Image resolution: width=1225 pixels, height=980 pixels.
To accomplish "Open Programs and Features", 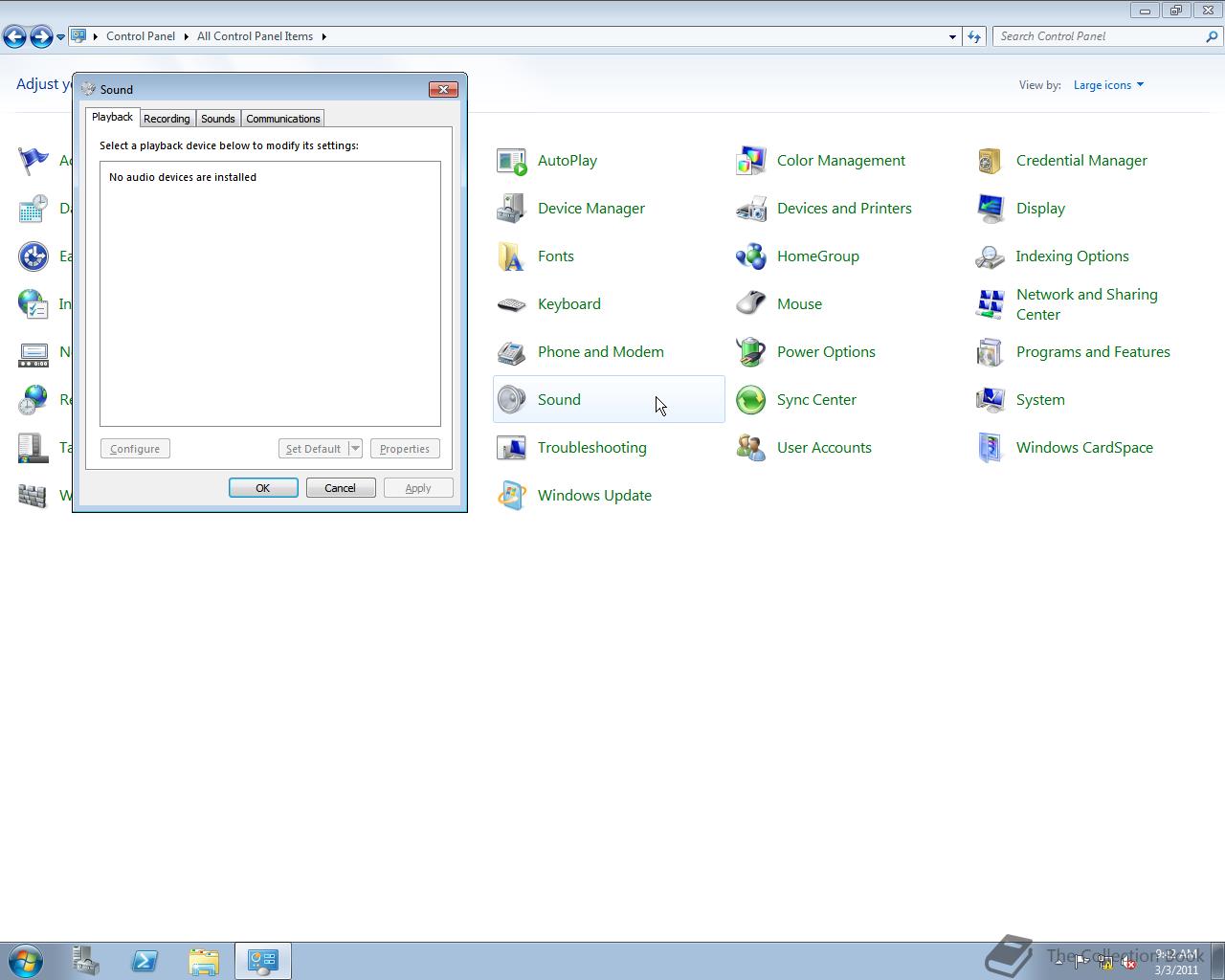I will 1092,352.
